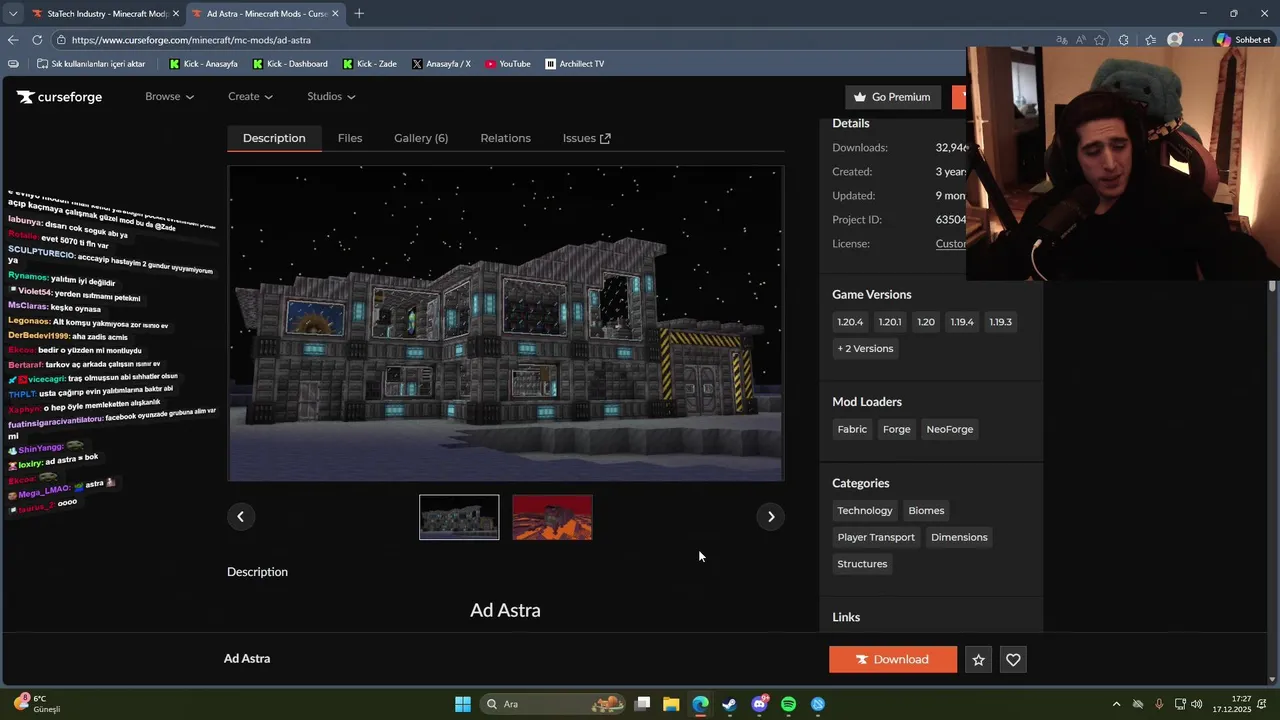The width and height of the screenshot is (1280, 720).
Task: Select NeoForge mod loader
Action: 950,429
